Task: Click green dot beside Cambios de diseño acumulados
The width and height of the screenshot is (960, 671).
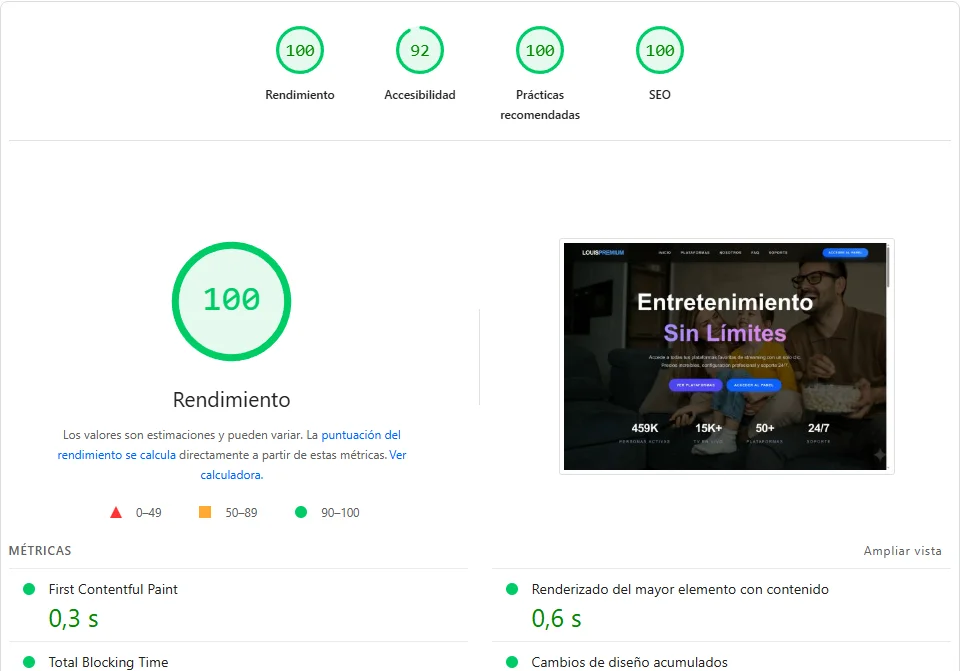Action: 512,662
